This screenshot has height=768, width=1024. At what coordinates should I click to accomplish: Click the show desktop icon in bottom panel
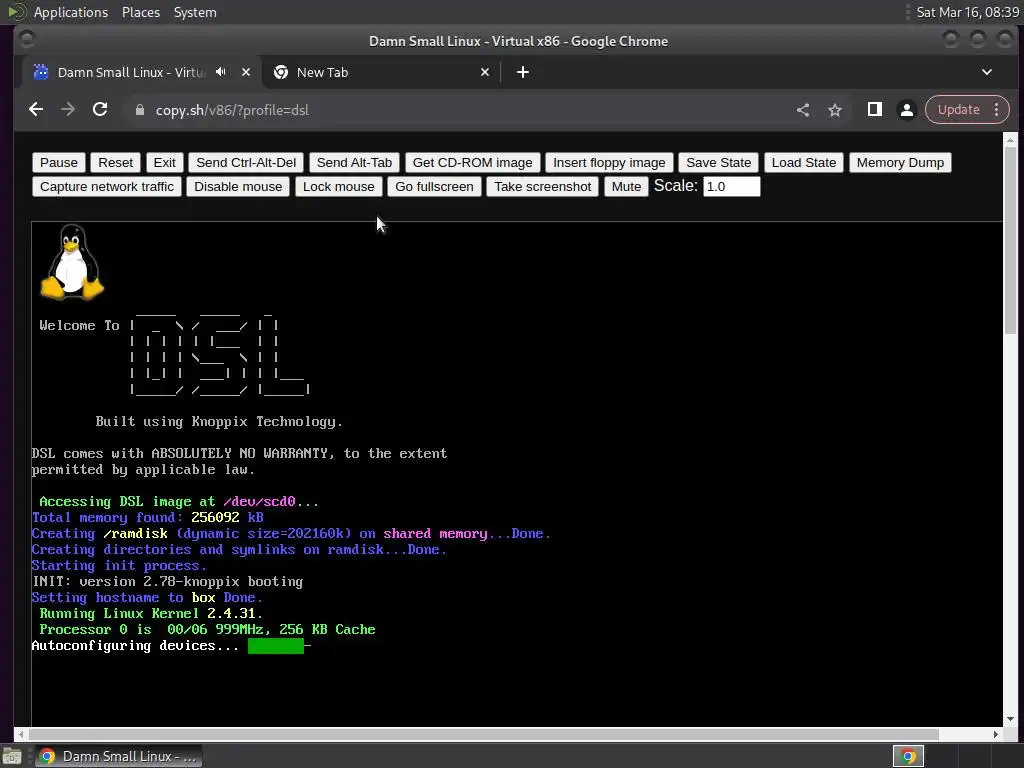[12, 756]
